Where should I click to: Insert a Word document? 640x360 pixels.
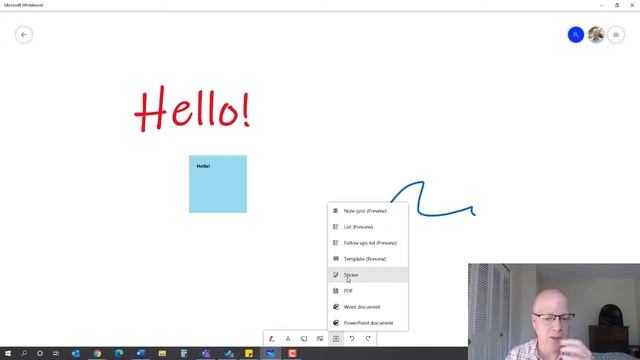pyautogui.click(x=368, y=307)
